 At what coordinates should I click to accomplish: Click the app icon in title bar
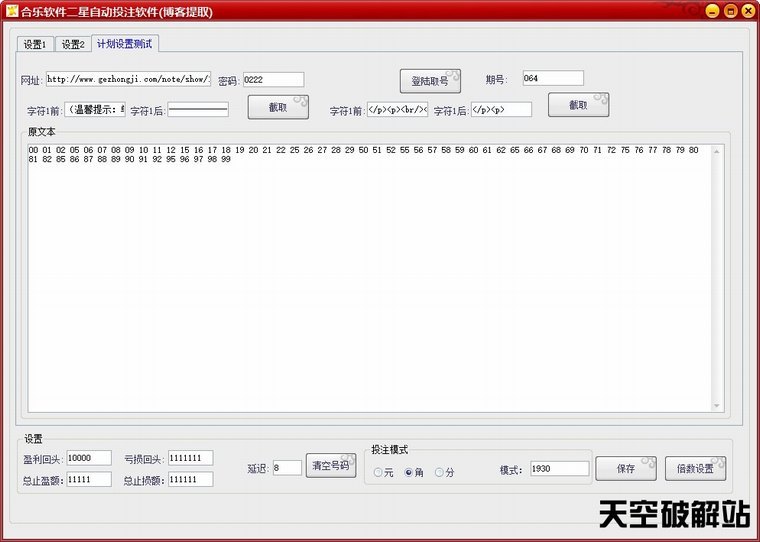pyautogui.click(x=12, y=11)
